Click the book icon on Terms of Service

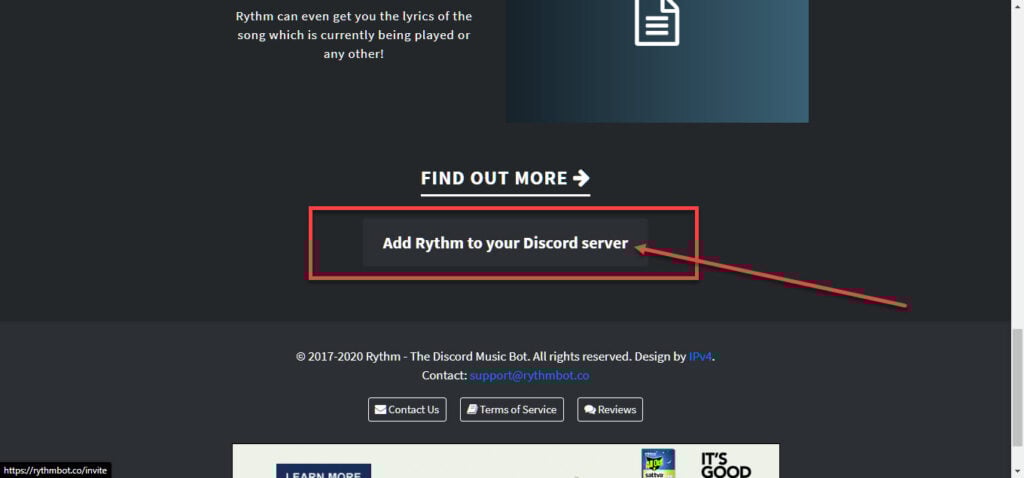pyautogui.click(x=473, y=410)
